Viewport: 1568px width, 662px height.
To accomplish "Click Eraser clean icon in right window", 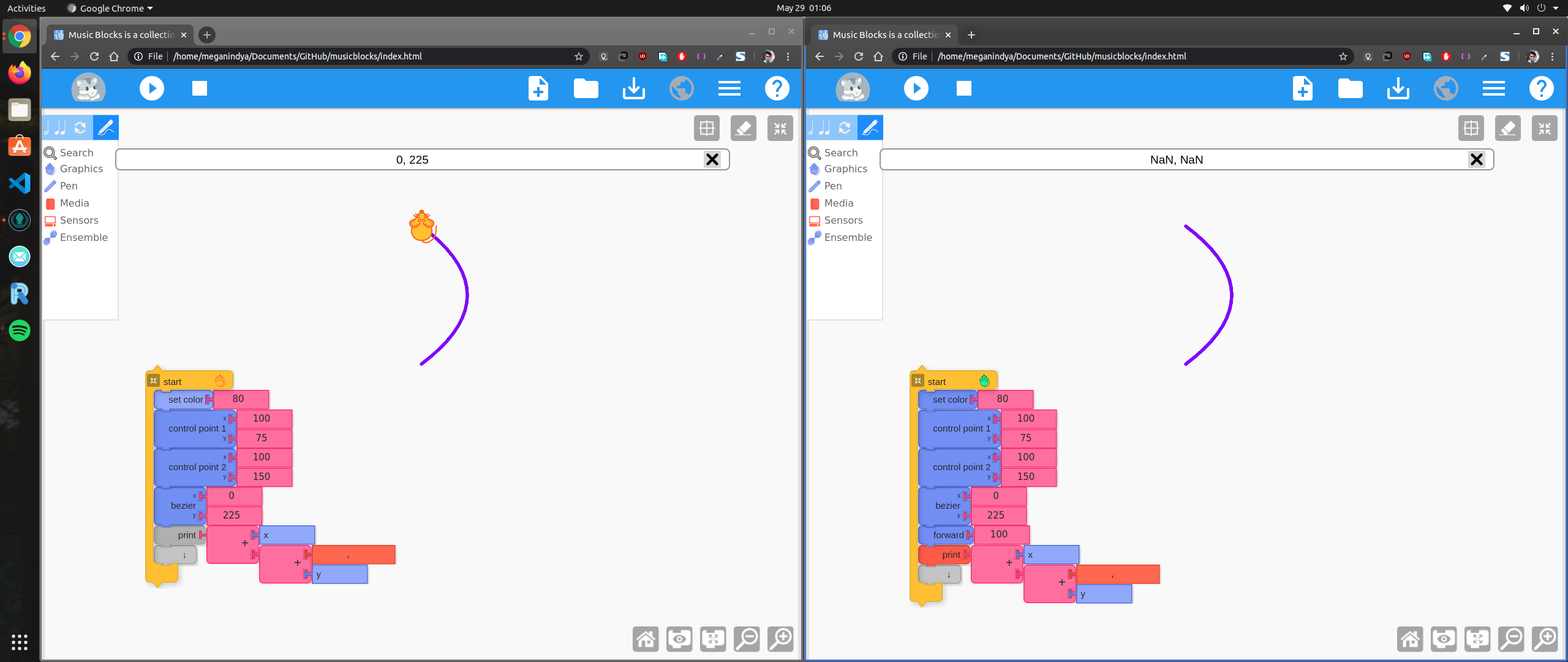I will coord(1507,128).
